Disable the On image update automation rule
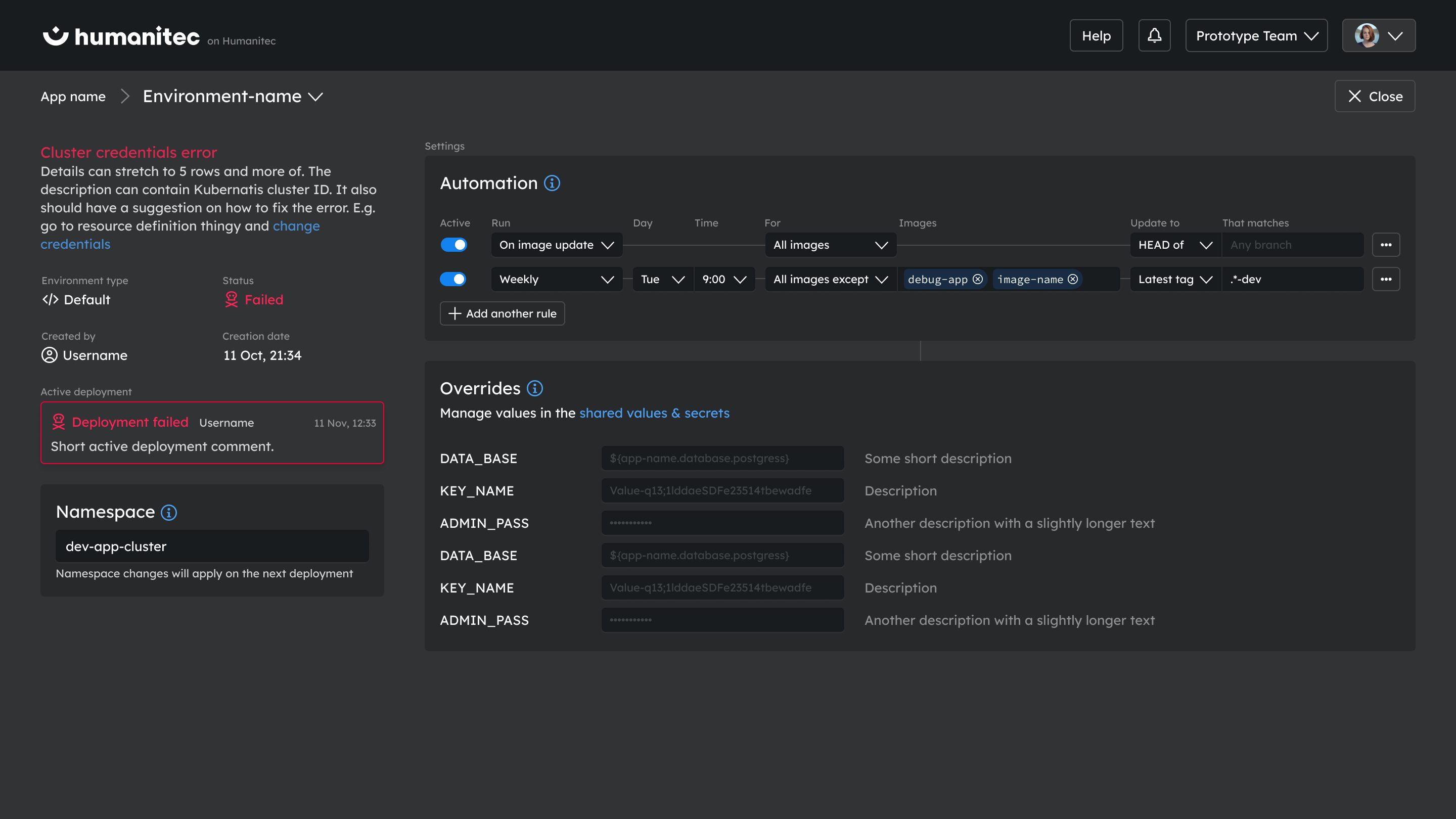Screen dimensions: 1456x819 click(454, 245)
